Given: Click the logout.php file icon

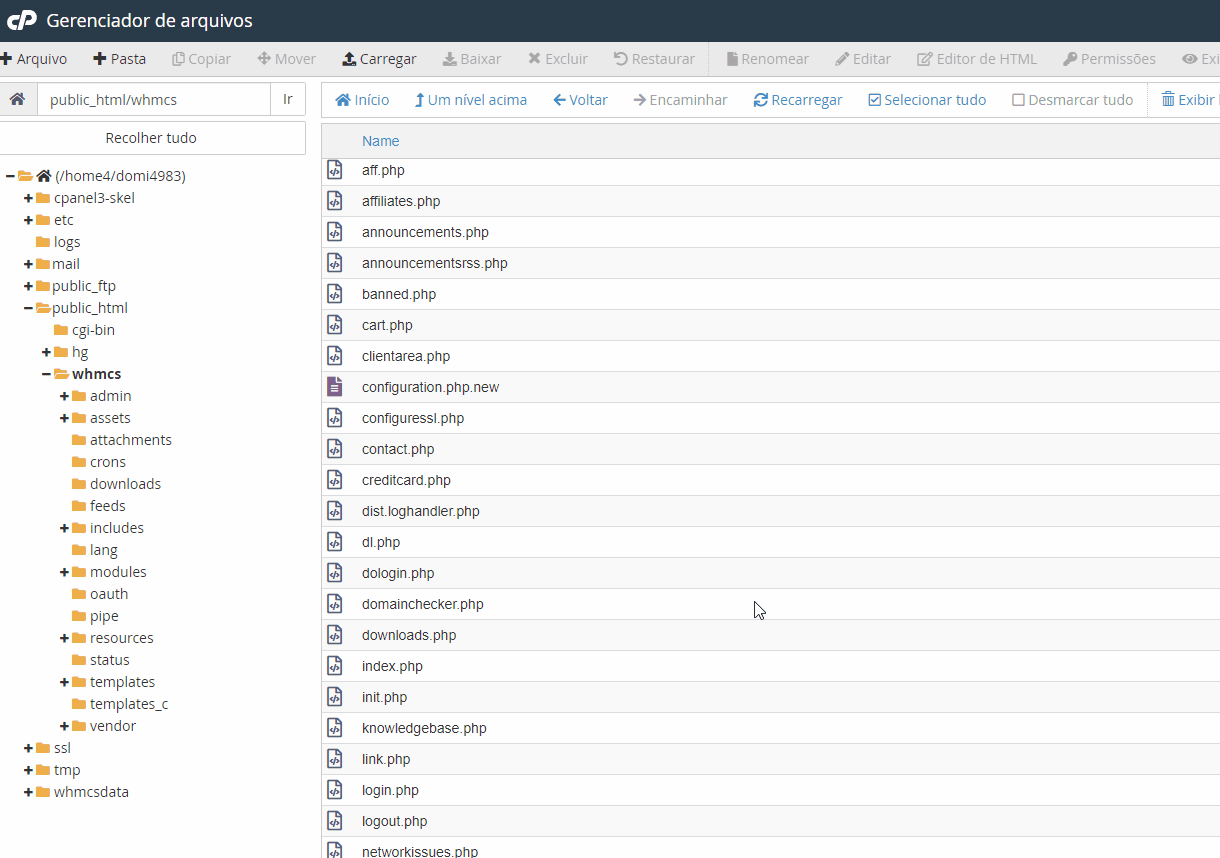Looking at the screenshot, I should (335, 821).
